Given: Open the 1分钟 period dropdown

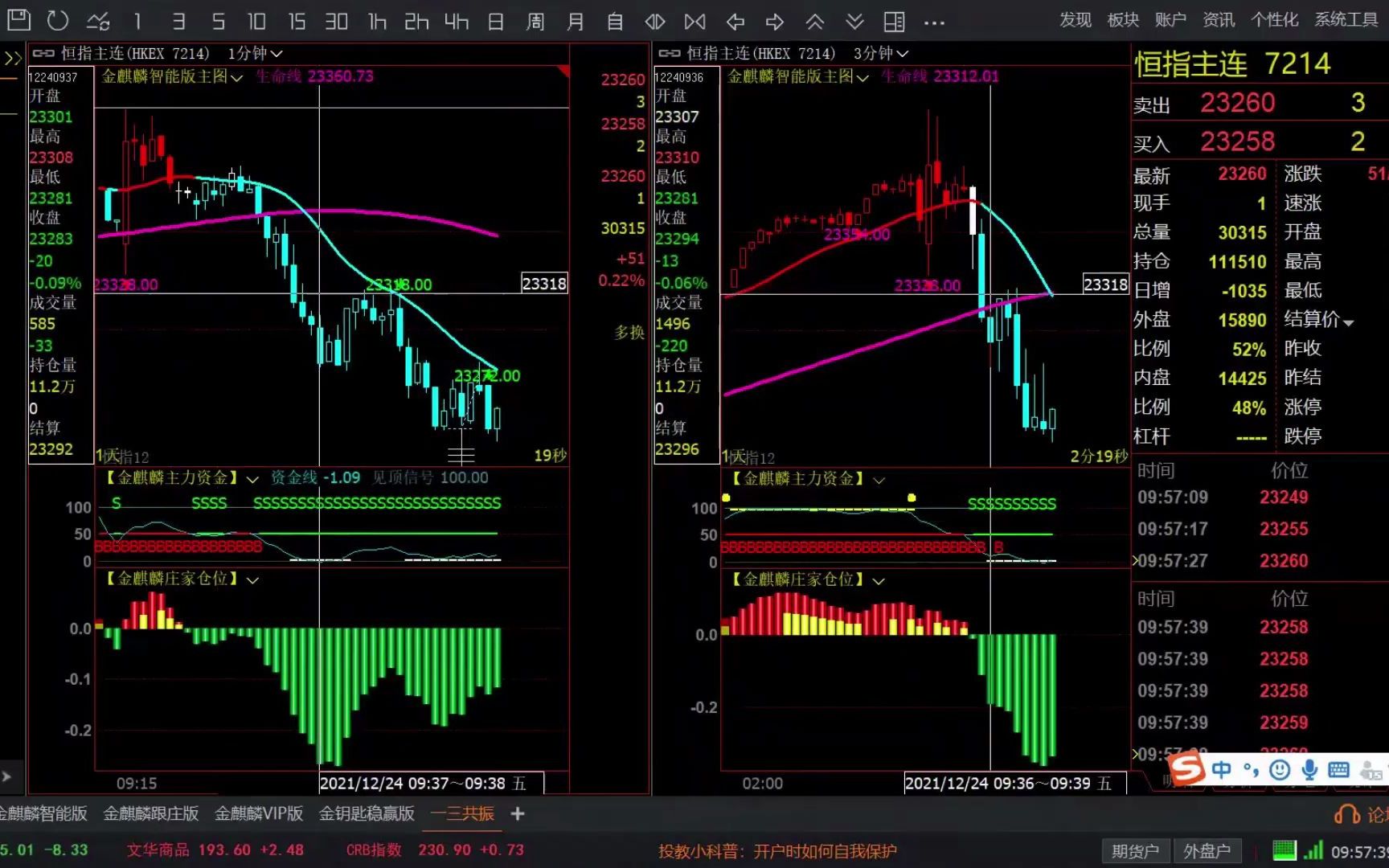Looking at the screenshot, I should click(x=256, y=54).
